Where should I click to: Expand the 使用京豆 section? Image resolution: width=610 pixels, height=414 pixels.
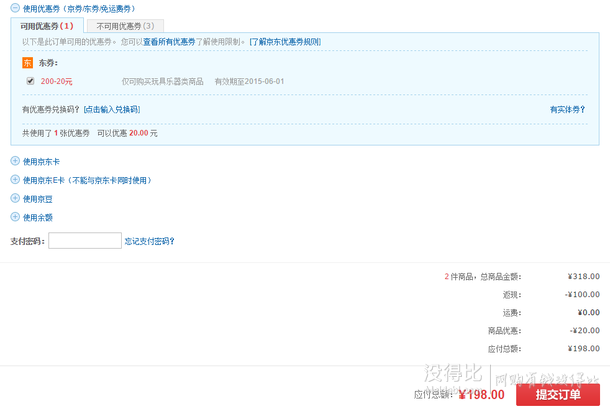[32, 198]
